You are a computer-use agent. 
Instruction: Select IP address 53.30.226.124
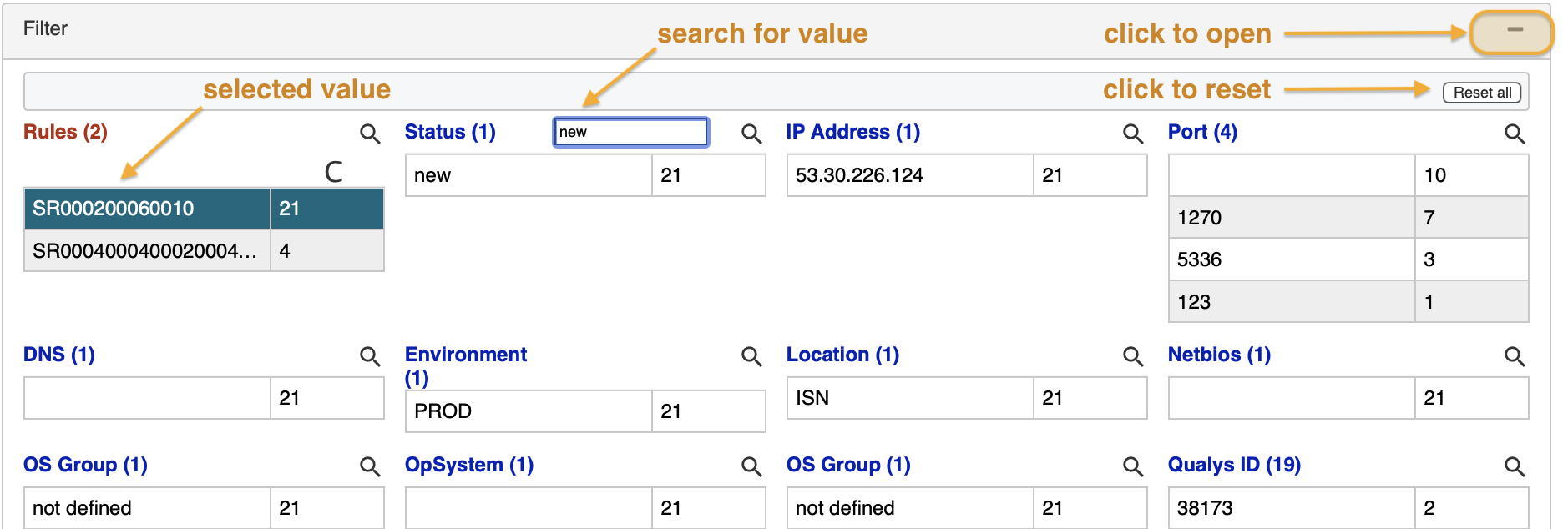(909, 175)
